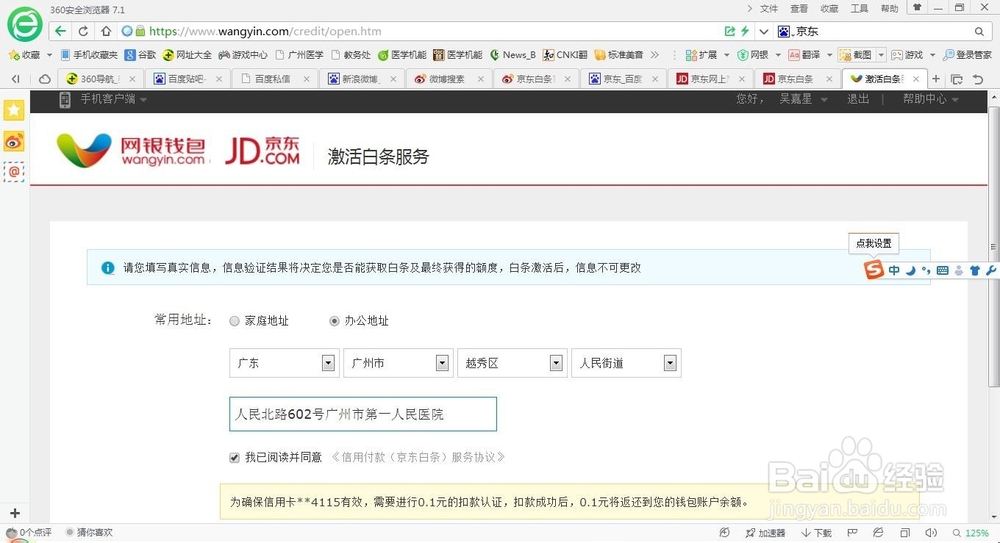The height and width of the screenshot is (543, 1000).
Task: Open sidebar favorites star icon
Action: coord(14,110)
